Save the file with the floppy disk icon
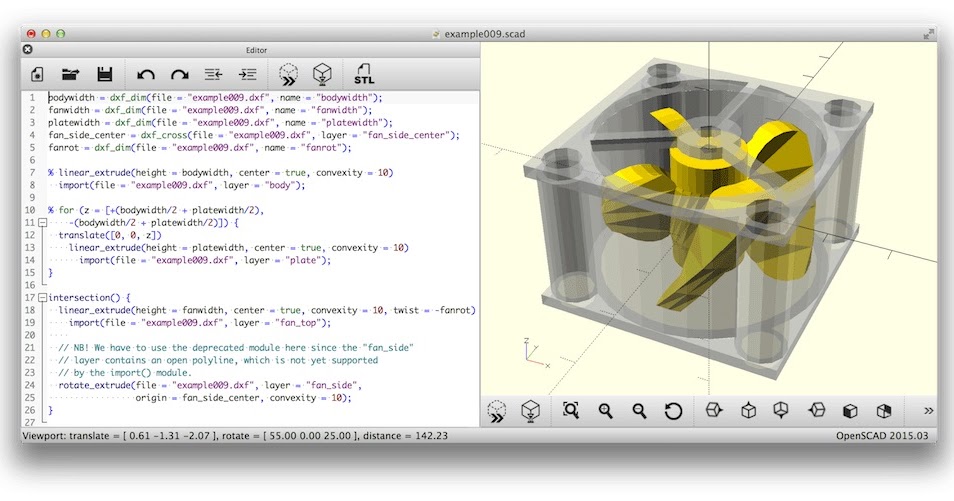 tap(105, 74)
